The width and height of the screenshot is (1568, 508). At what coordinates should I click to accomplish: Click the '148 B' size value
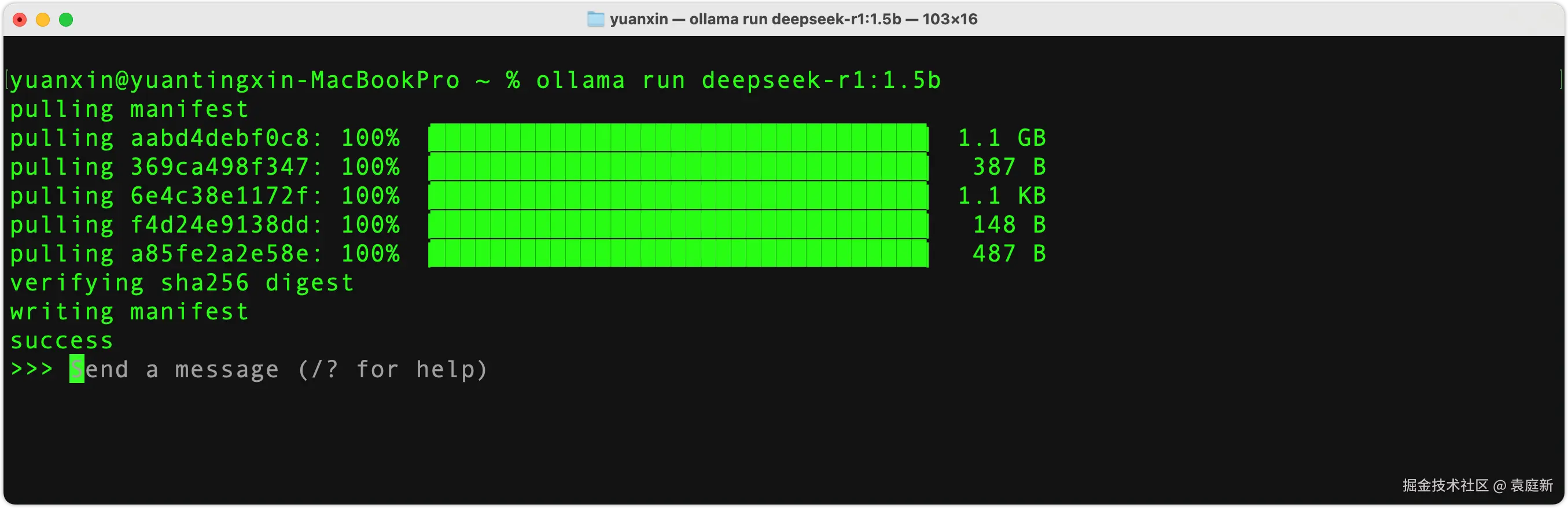[1009, 225]
